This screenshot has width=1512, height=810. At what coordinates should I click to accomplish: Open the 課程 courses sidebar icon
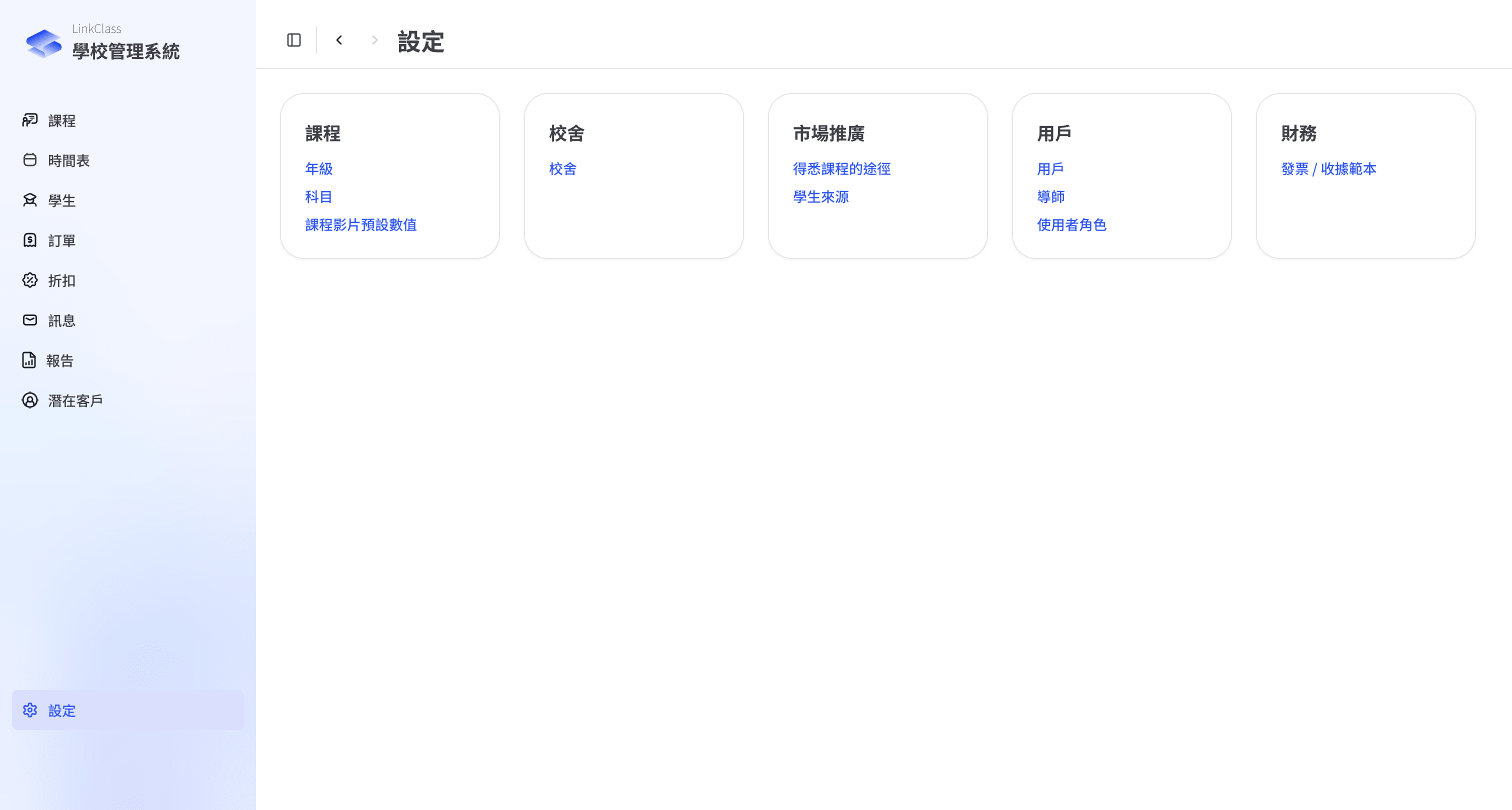[x=30, y=120]
